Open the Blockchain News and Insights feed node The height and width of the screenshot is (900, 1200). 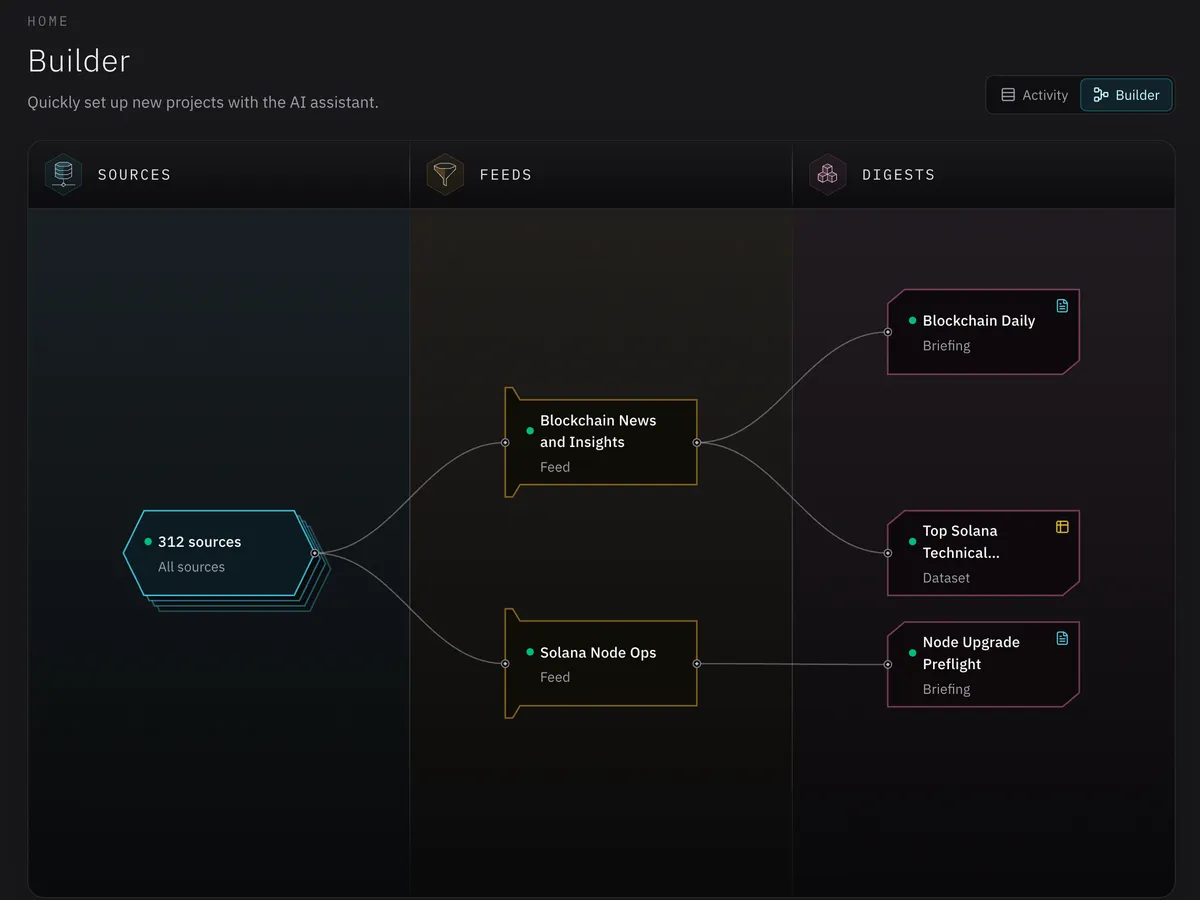click(x=600, y=442)
